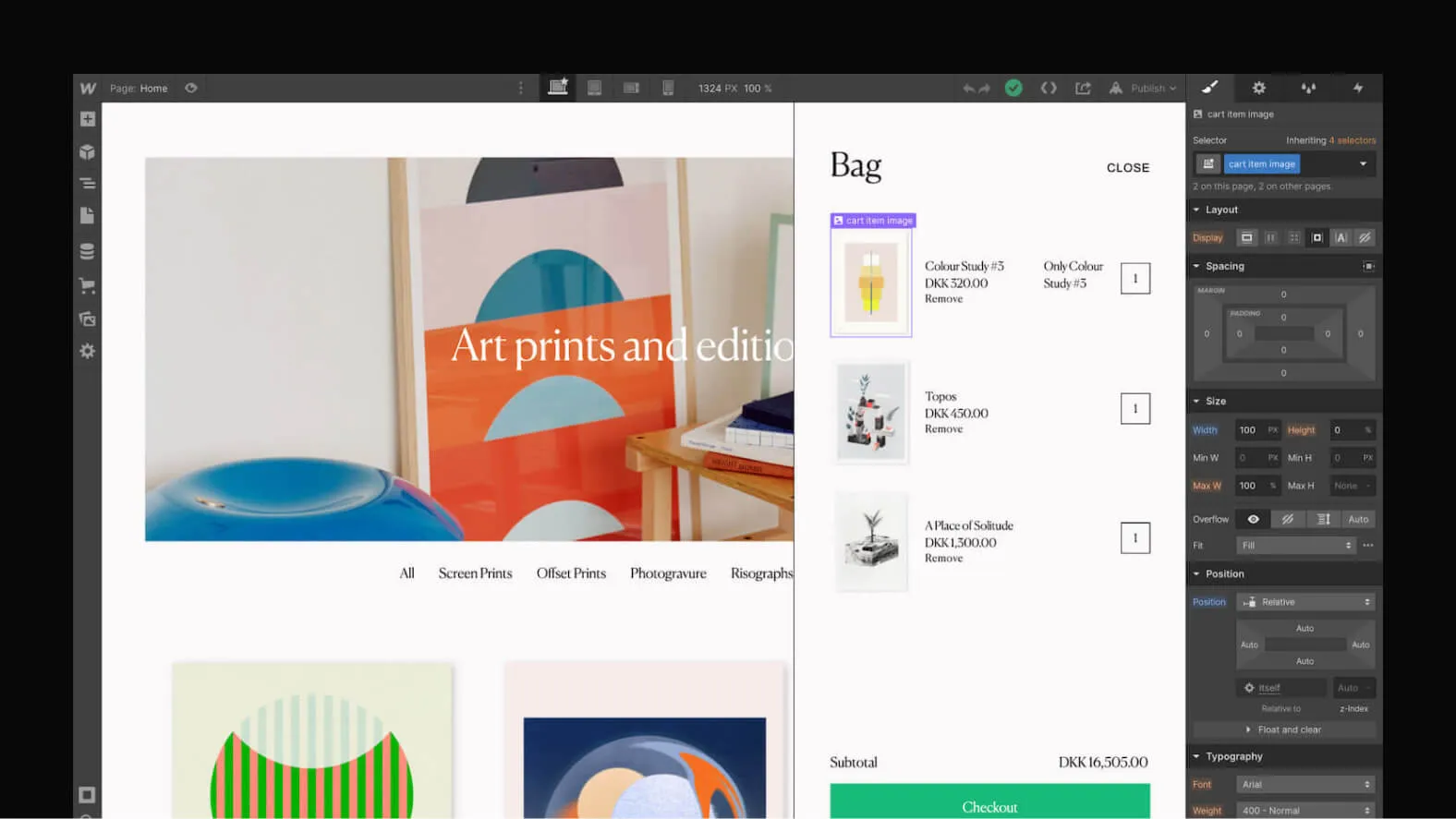Open the project Settings gear in left sidebar

(88, 351)
